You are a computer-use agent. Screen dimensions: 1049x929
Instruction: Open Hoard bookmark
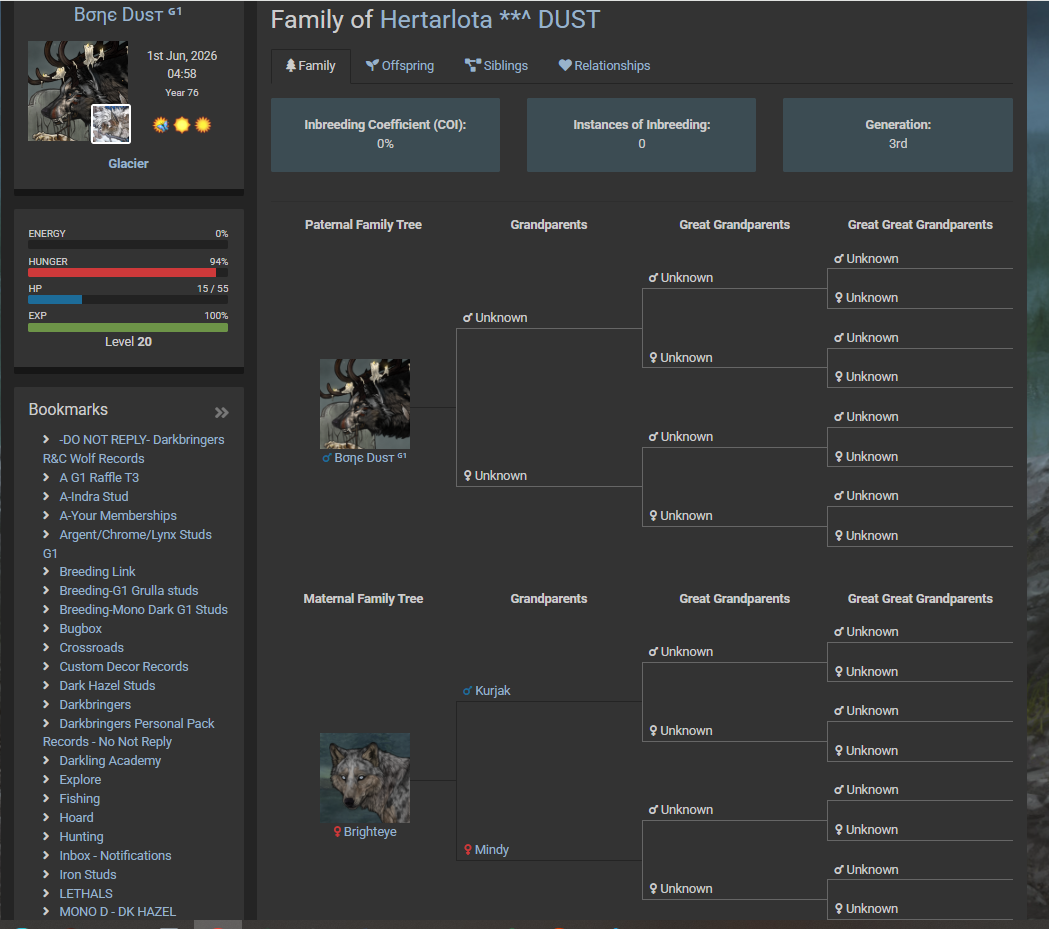click(76, 817)
